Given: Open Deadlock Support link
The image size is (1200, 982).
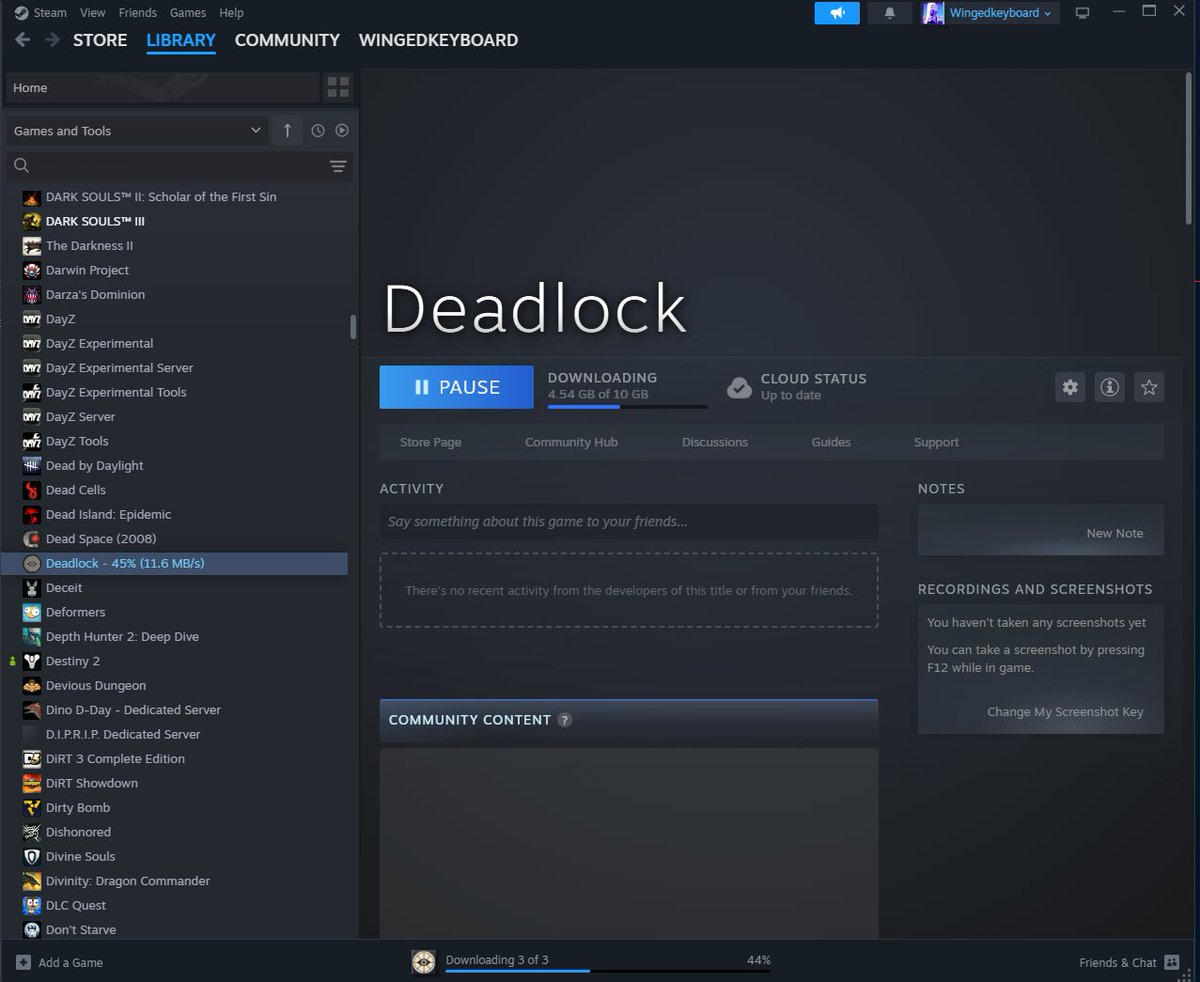Looking at the screenshot, I should (936, 442).
